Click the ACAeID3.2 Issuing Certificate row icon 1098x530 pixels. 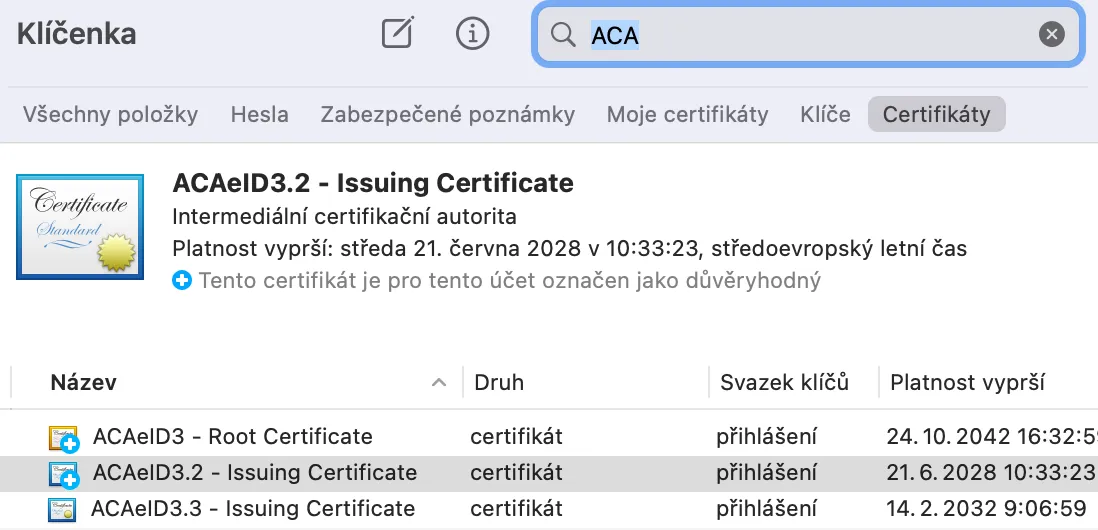64,473
